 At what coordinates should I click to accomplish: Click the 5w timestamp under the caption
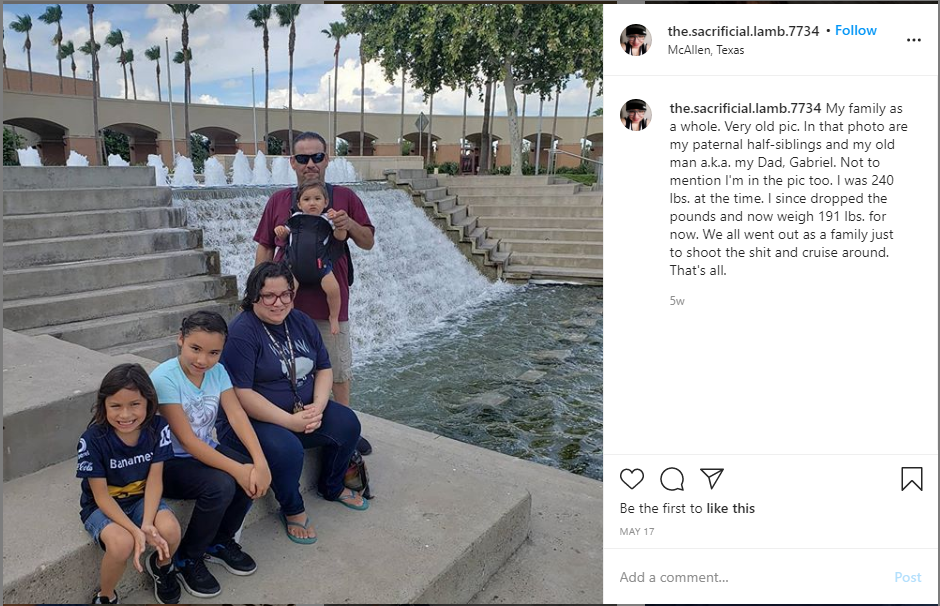(677, 301)
